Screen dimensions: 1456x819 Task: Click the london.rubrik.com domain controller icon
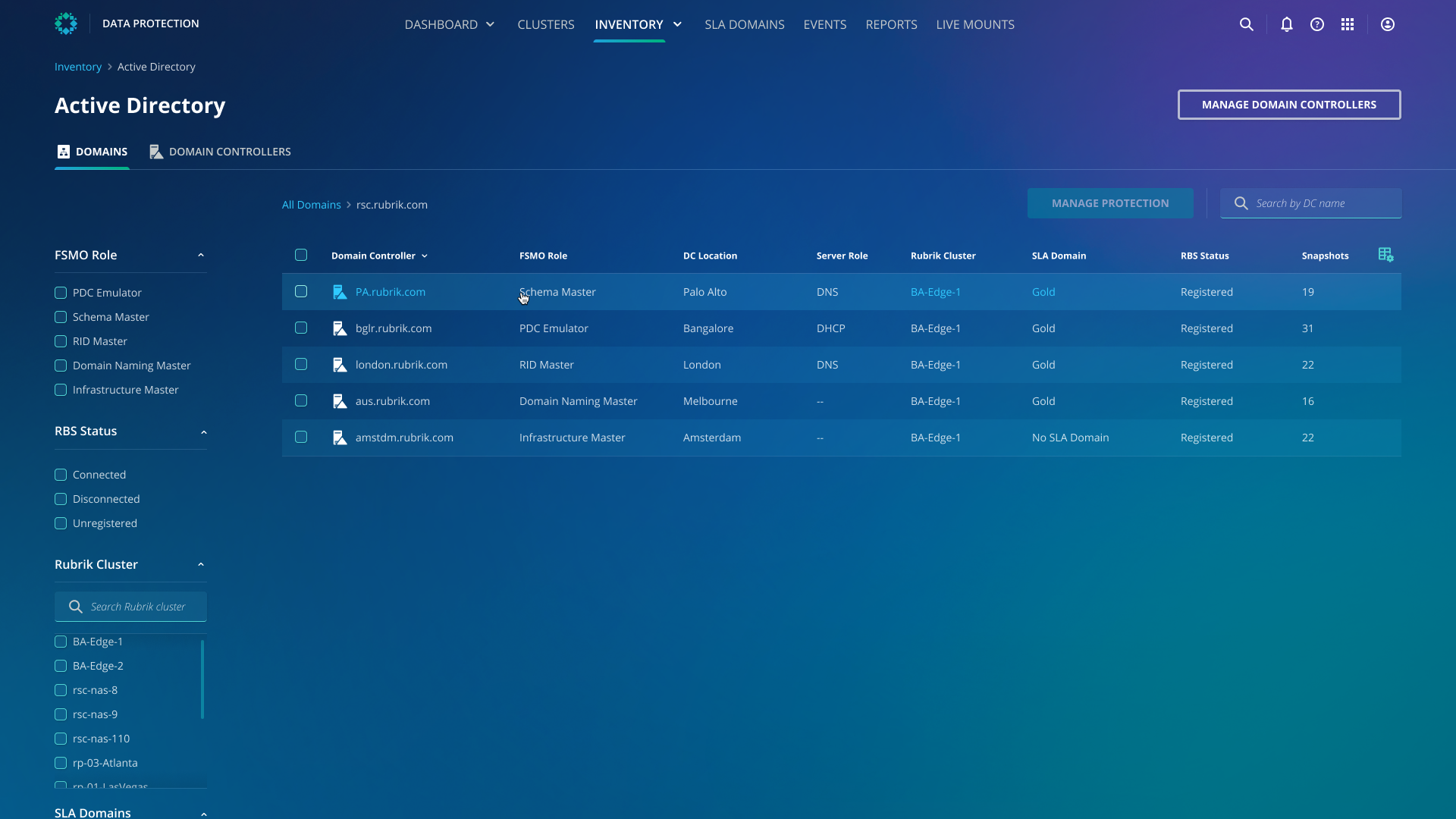coord(340,365)
